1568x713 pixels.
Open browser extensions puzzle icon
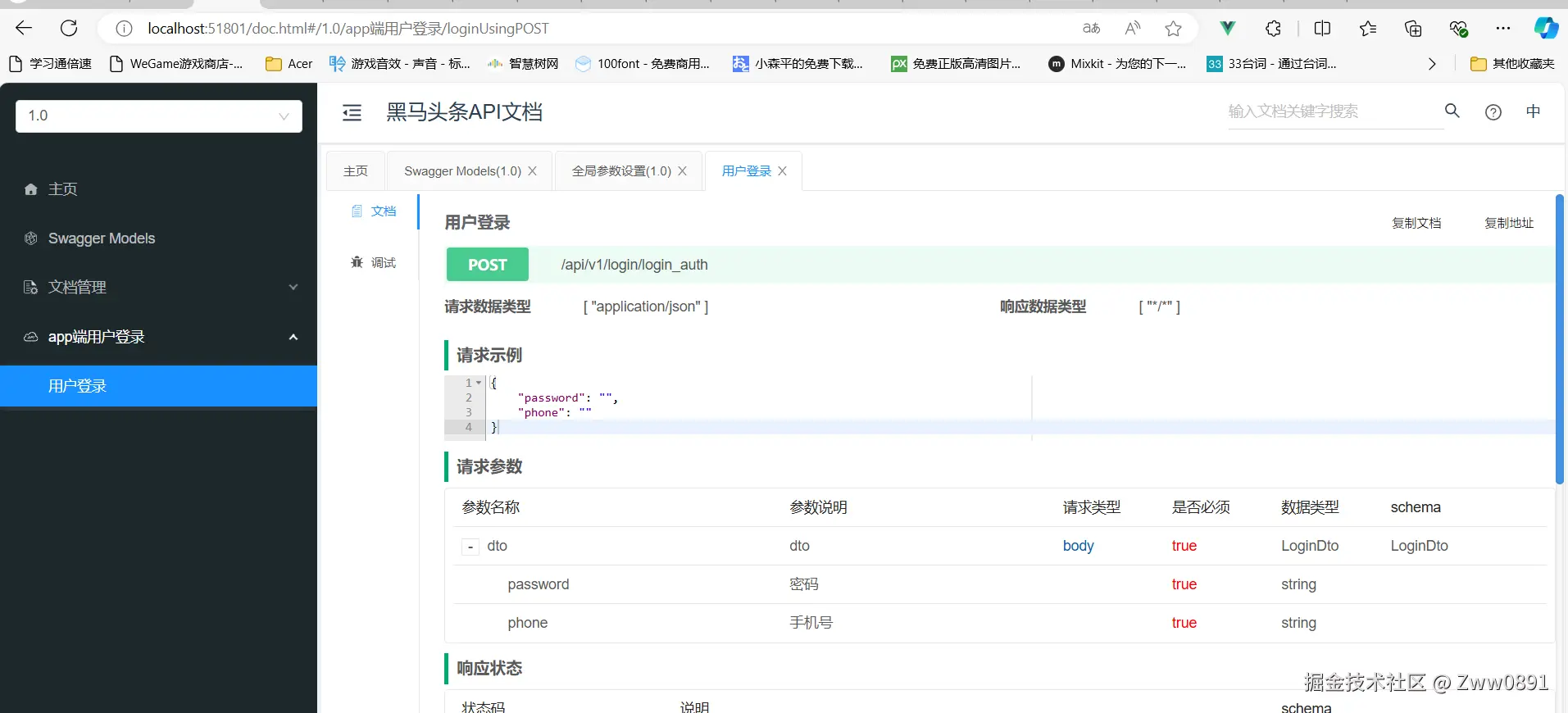click(x=1273, y=29)
